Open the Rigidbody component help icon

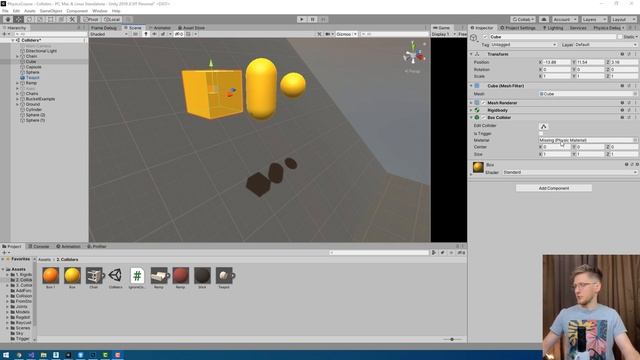point(622,110)
